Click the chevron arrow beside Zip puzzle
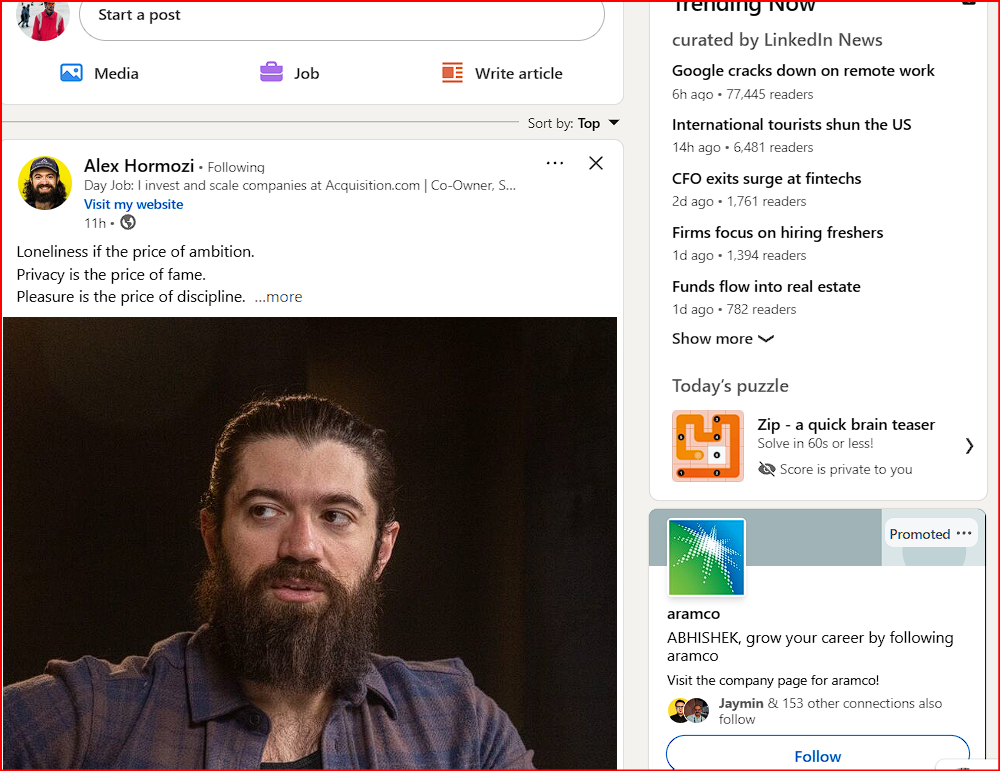This screenshot has height=771, width=1000. point(969,446)
